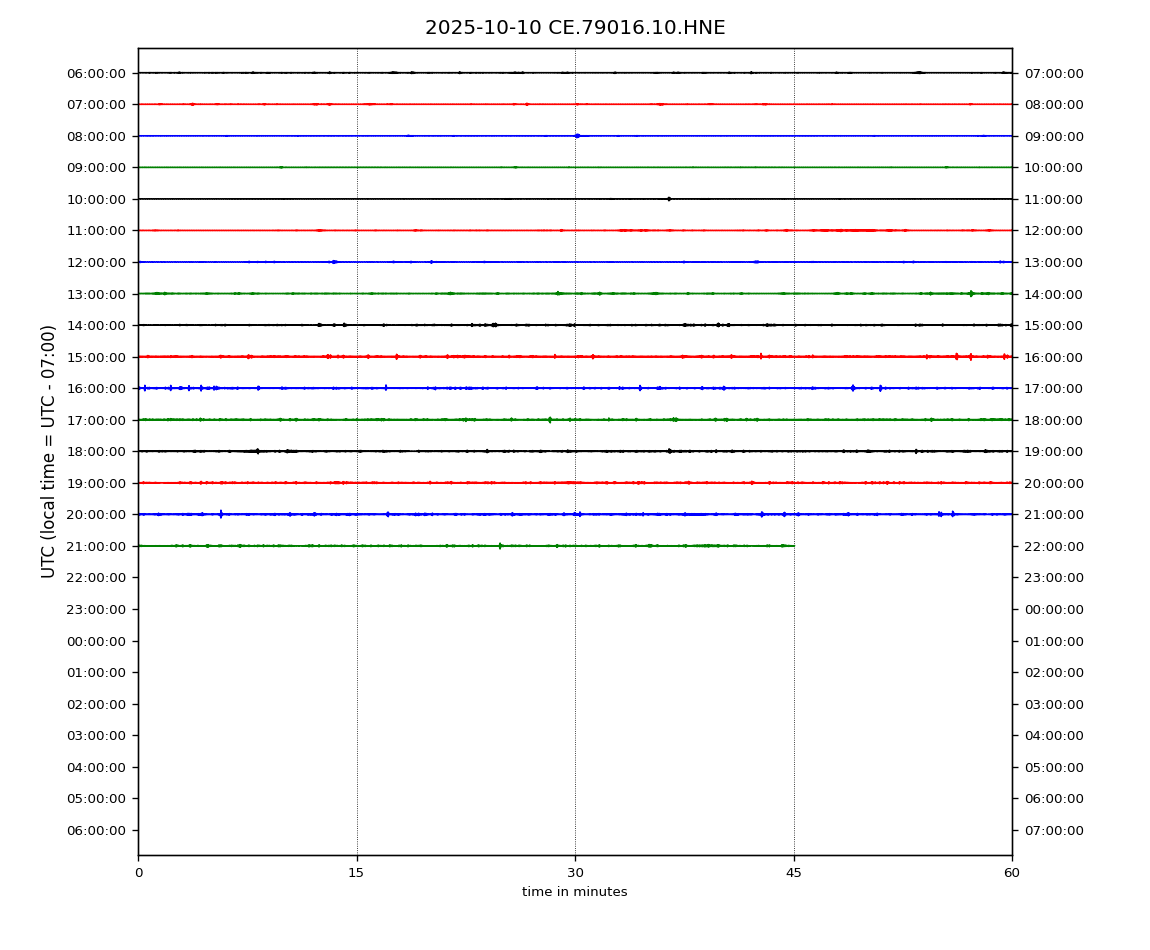Click the blue 08:00:00 trace spike near 30 minutes
Image resolution: width=1150 pixels, height=950 pixels.
coord(577,136)
